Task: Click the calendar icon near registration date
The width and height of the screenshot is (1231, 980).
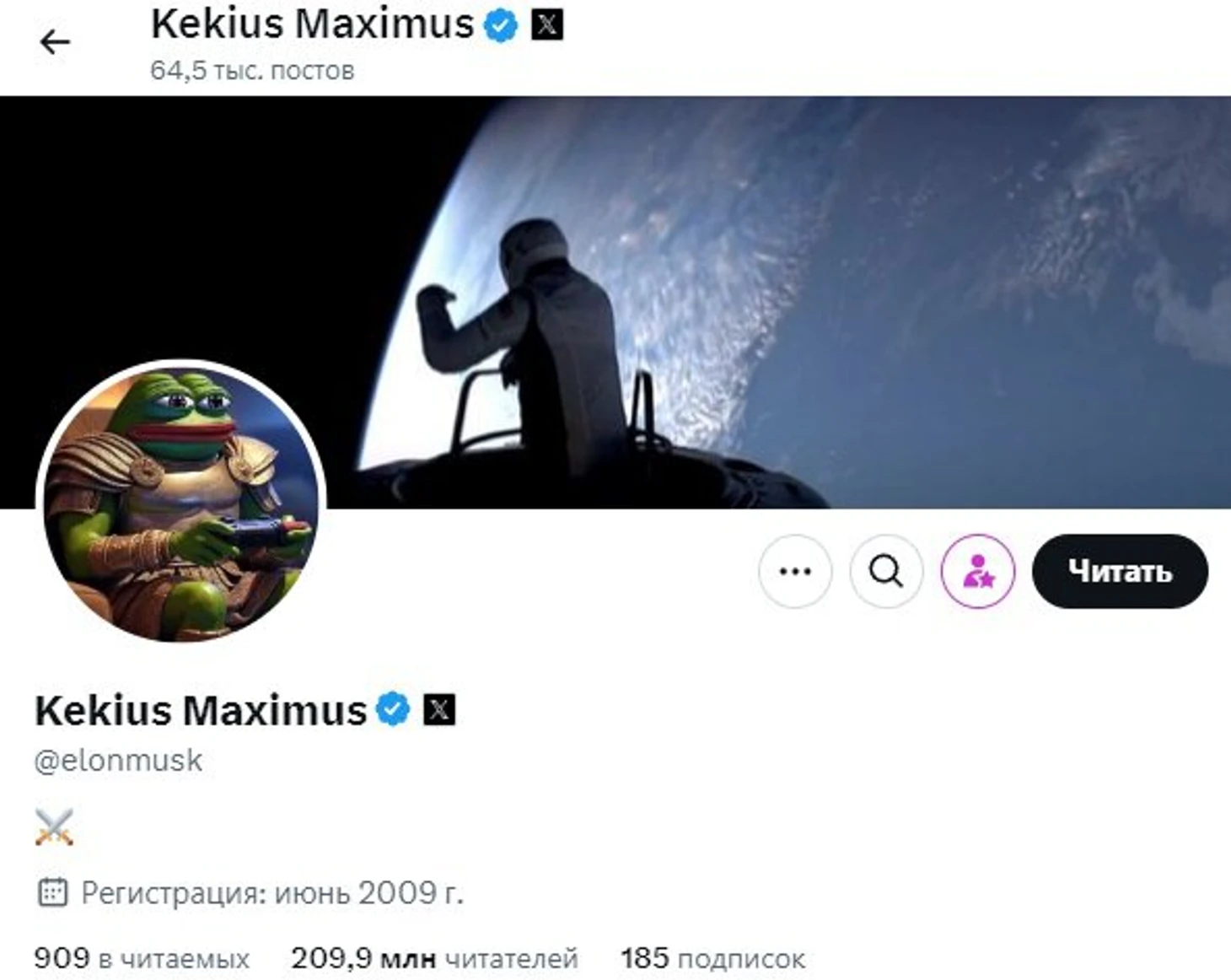Action: point(52,892)
